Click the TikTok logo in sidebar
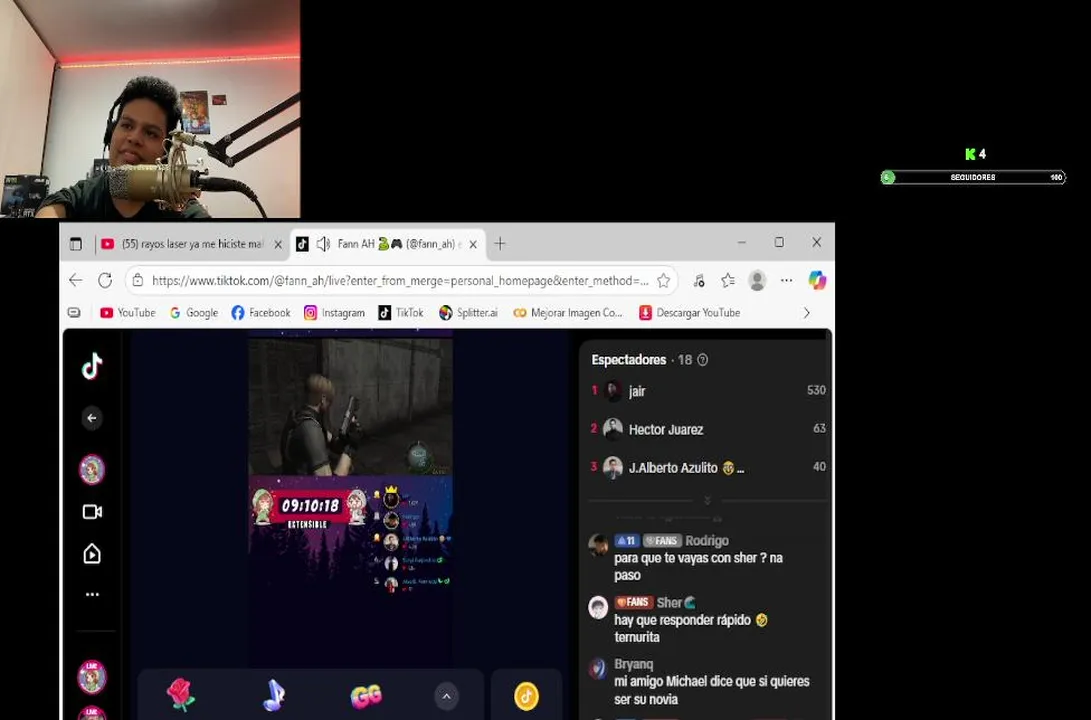Image resolution: width=1091 pixels, height=720 pixels. click(92, 366)
